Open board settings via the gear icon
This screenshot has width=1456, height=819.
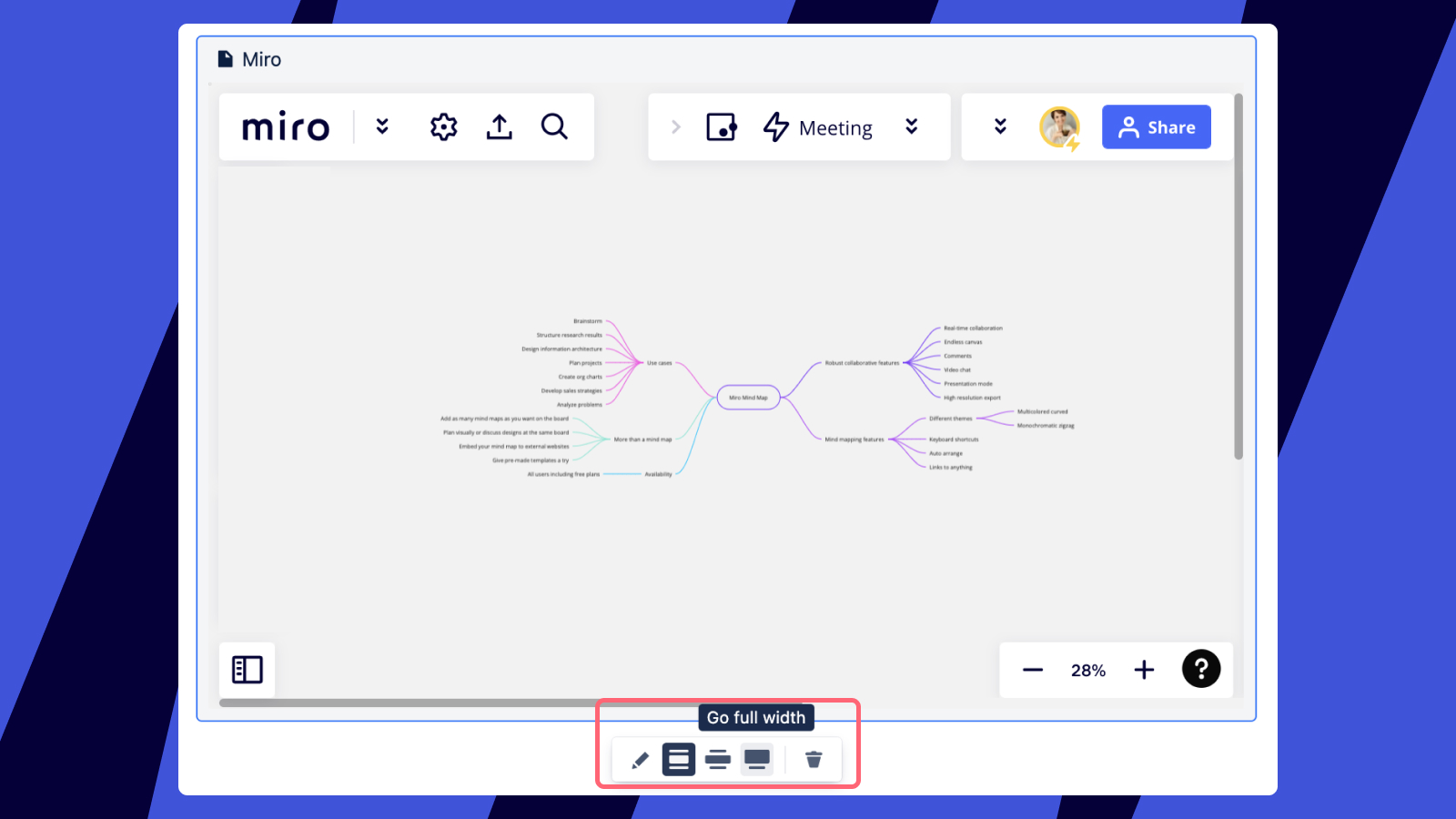coord(443,126)
